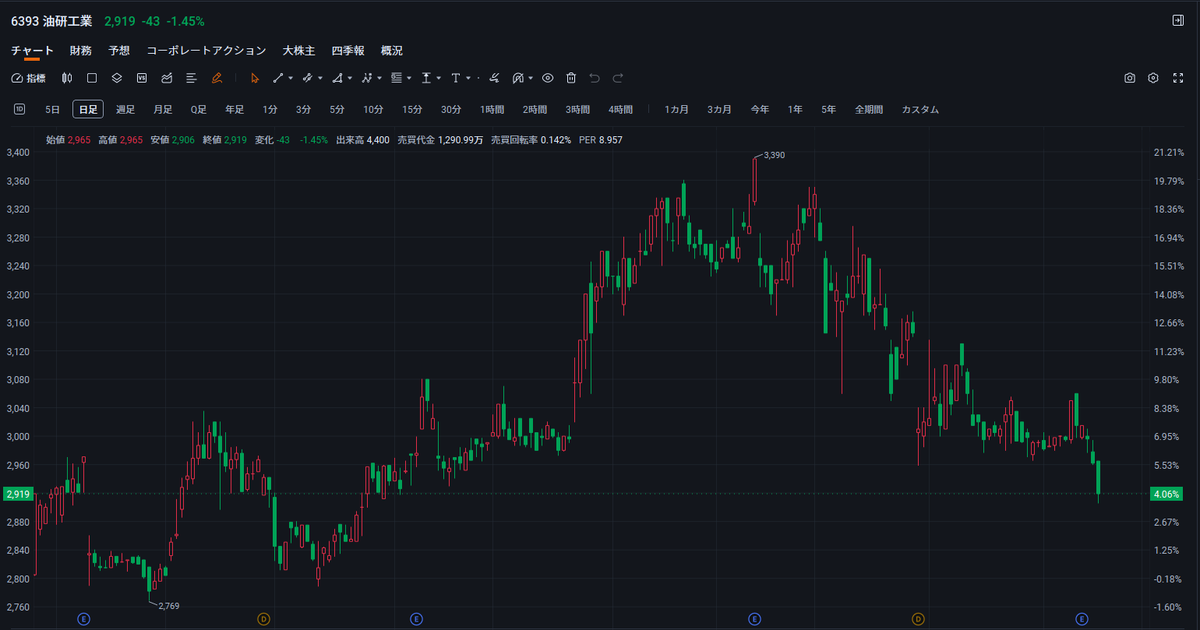Screen dimensions: 1200x630
Task: Toggle drawings visibility eye icon
Action: 548,78
